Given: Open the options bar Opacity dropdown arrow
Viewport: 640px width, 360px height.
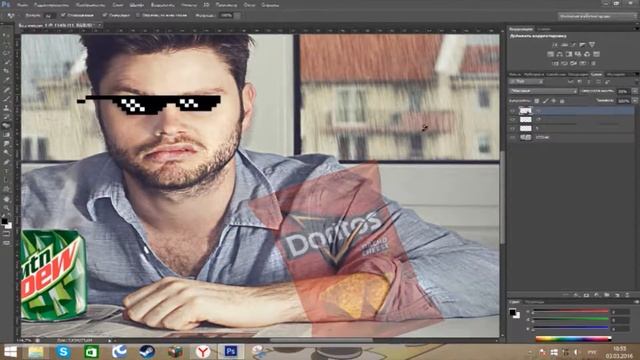Looking at the screenshot, I should [237, 15].
